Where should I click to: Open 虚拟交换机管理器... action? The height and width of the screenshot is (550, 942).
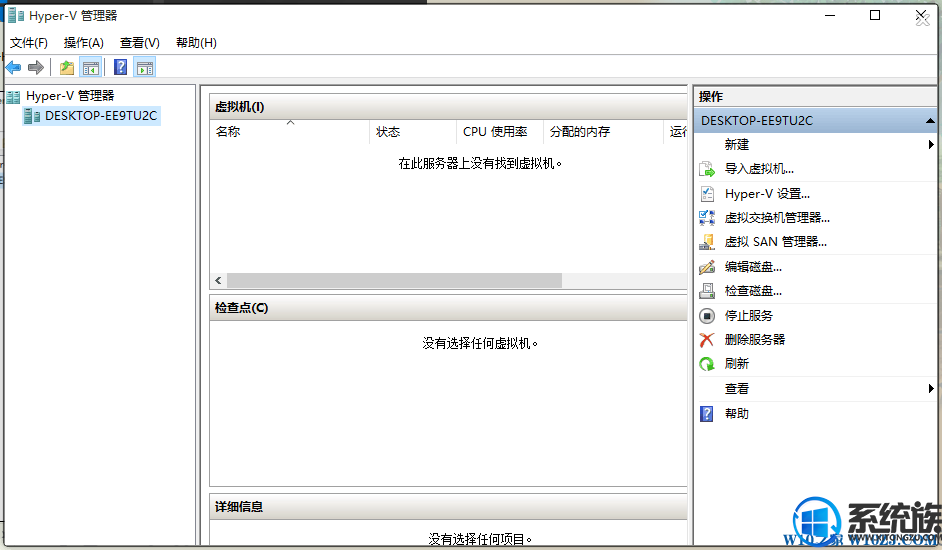(x=777, y=218)
